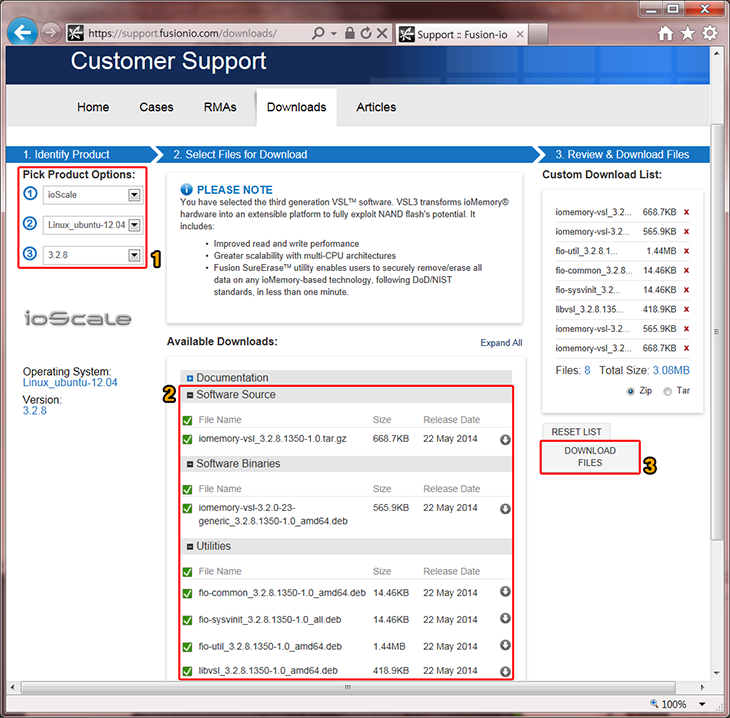Click the DOWNLOAD FILES button
The height and width of the screenshot is (718, 730).
590,457
